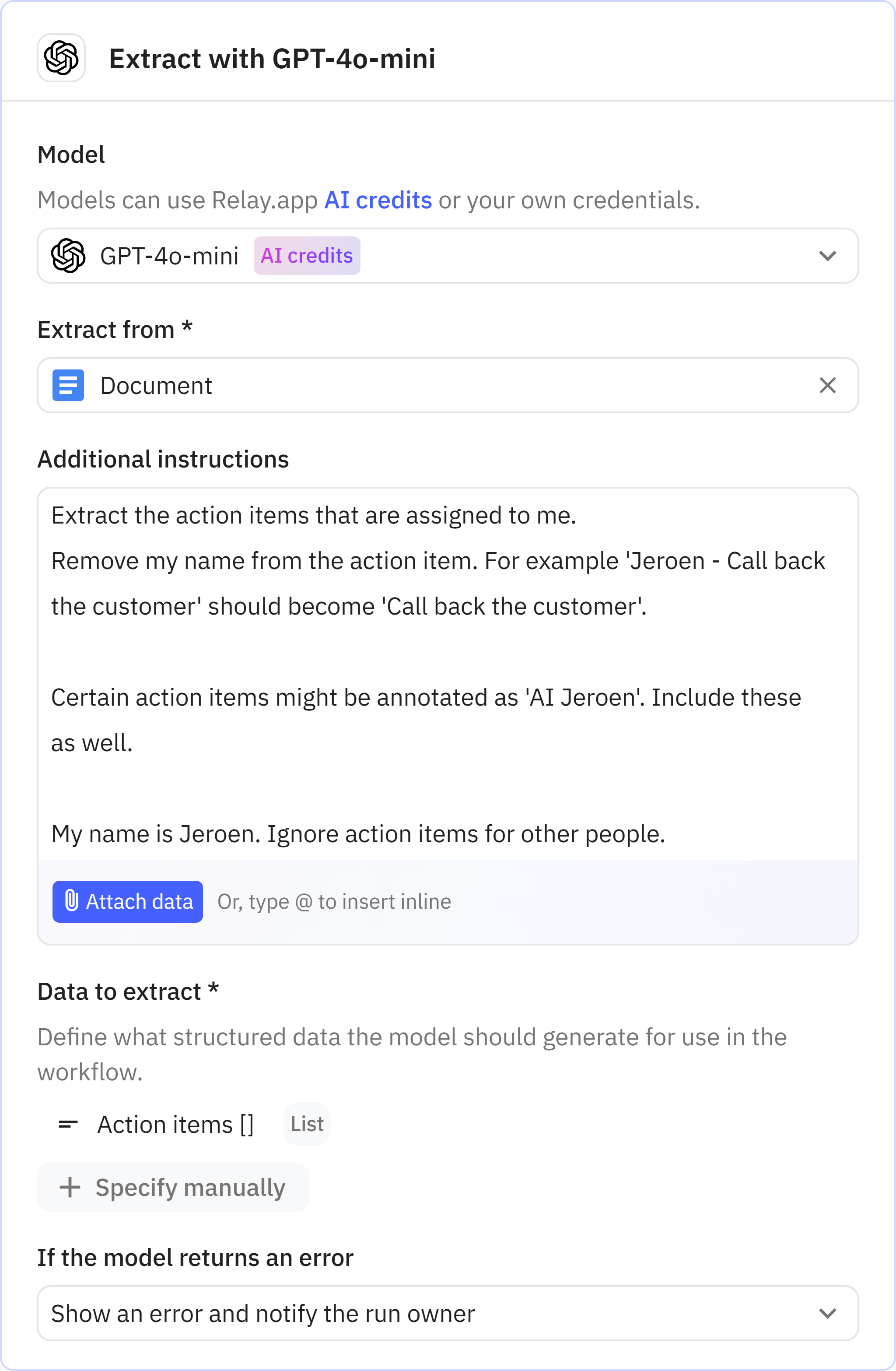
Task: Follow the blue AI credits link
Action: 378,200
